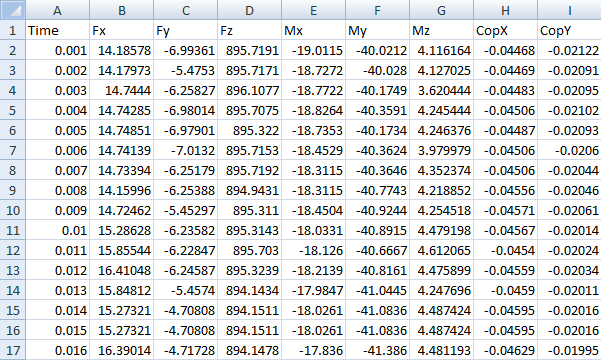Select row 1 header
601x360 pixels.
[13, 30]
